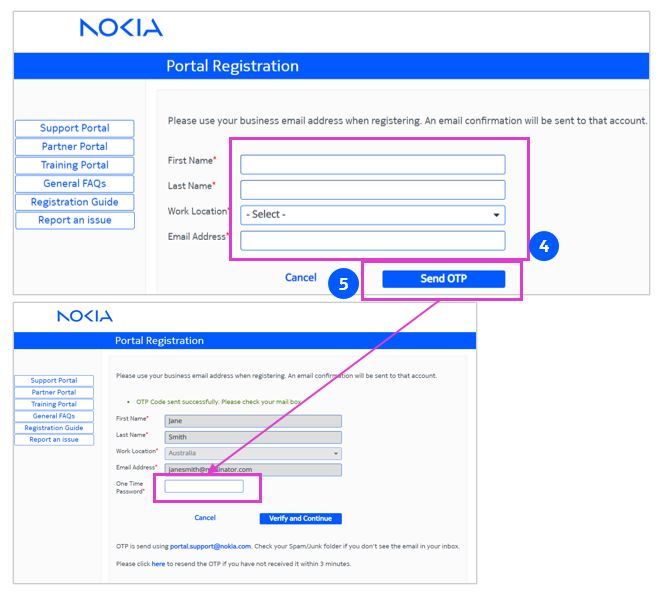Click the large Nokia logo in the header
This screenshot has width=666, height=597.
[121, 28]
